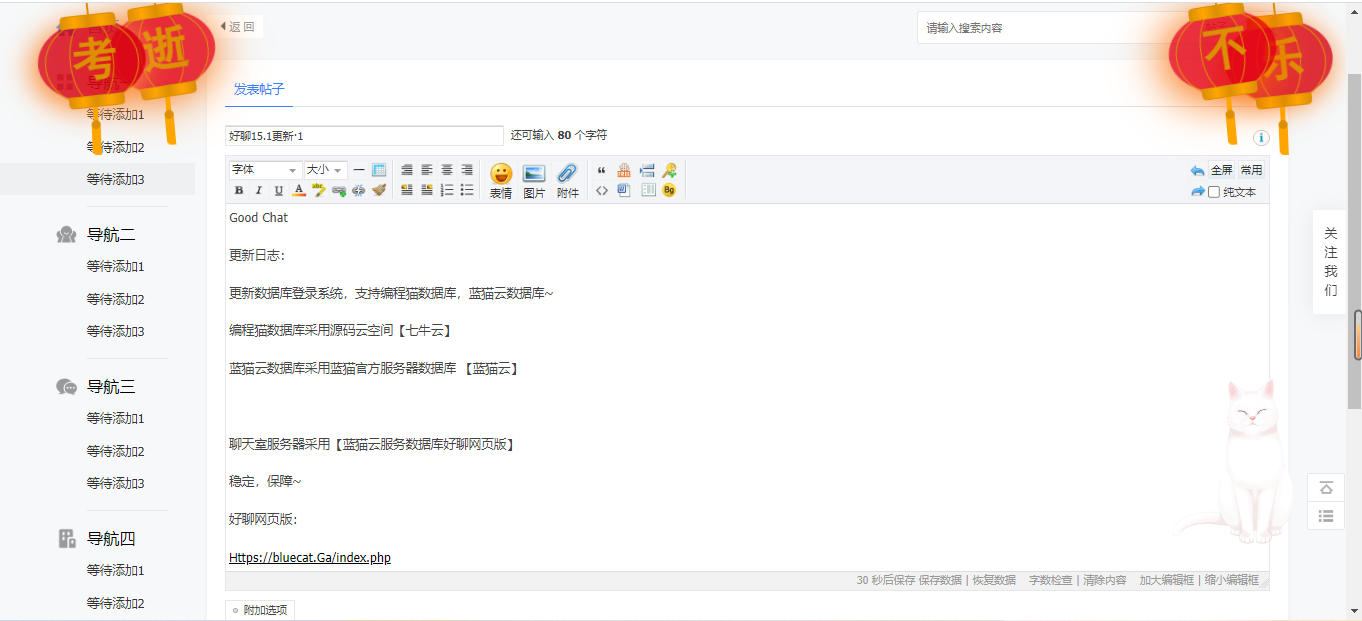
Task: Click the back-to-top arrow button
Action: click(x=1326, y=488)
